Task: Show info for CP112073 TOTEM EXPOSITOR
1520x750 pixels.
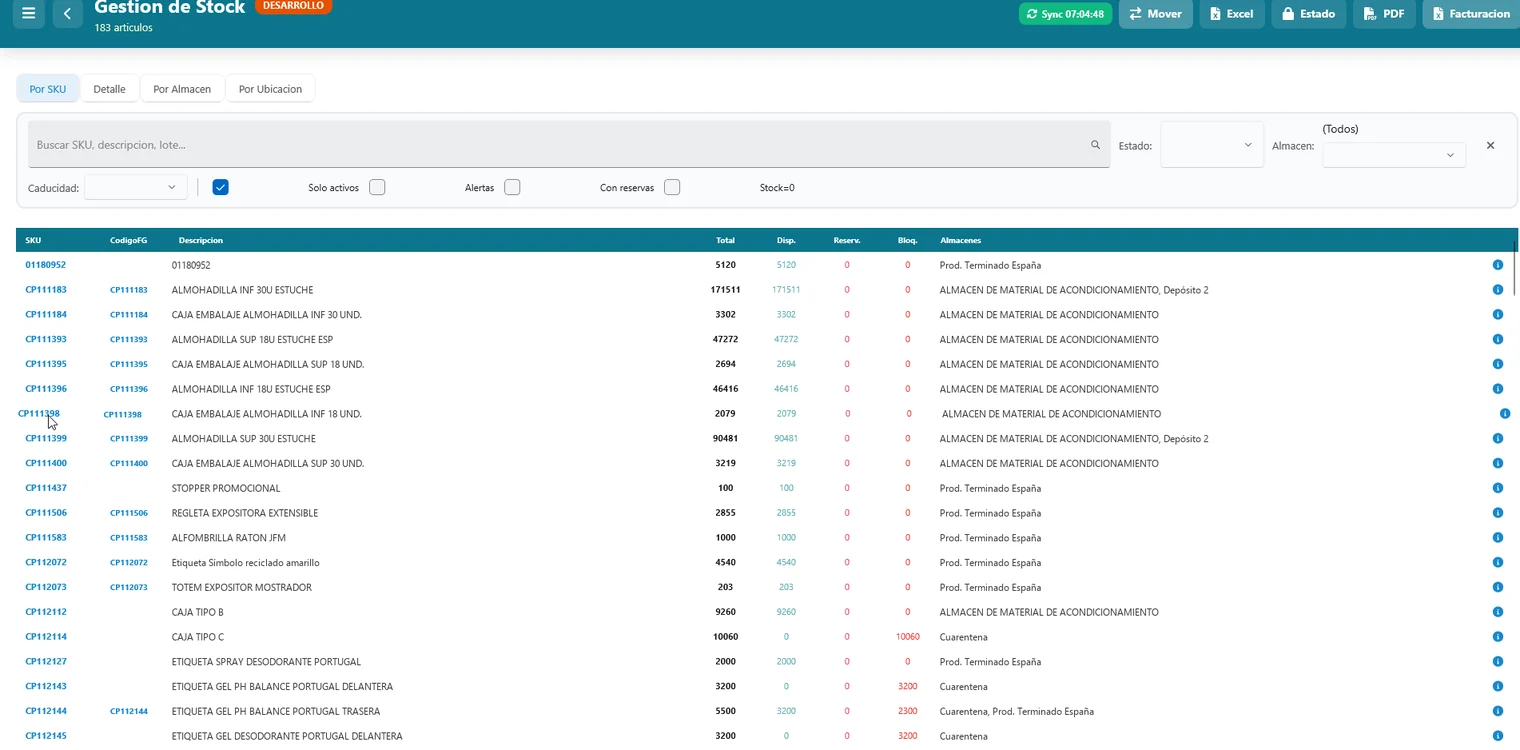Action: click(1498, 587)
